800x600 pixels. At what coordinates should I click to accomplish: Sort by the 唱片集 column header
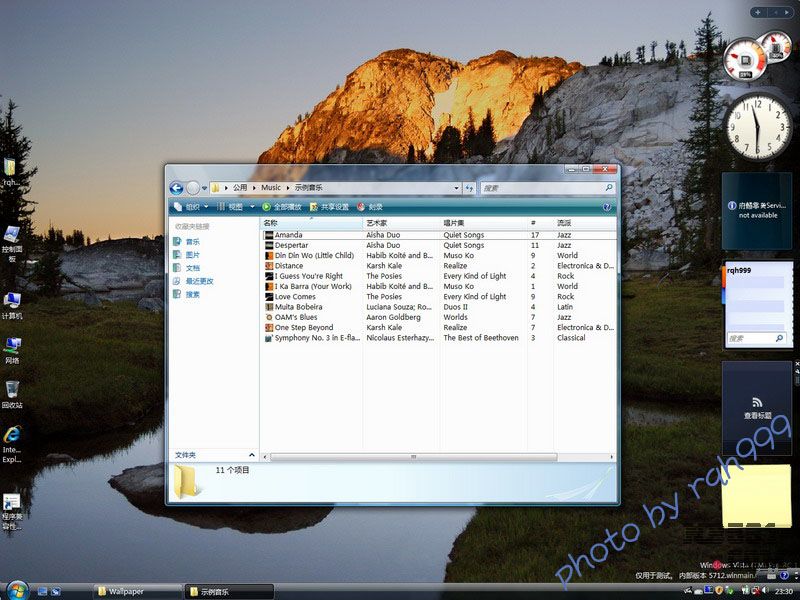tap(484, 223)
